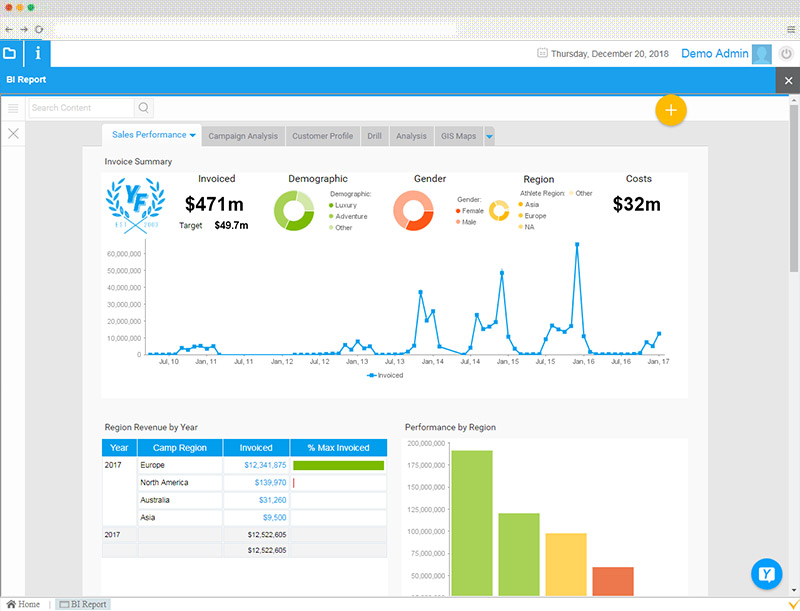800x611 pixels.
Task: Click the yellow plus create button
Action: 671,110
